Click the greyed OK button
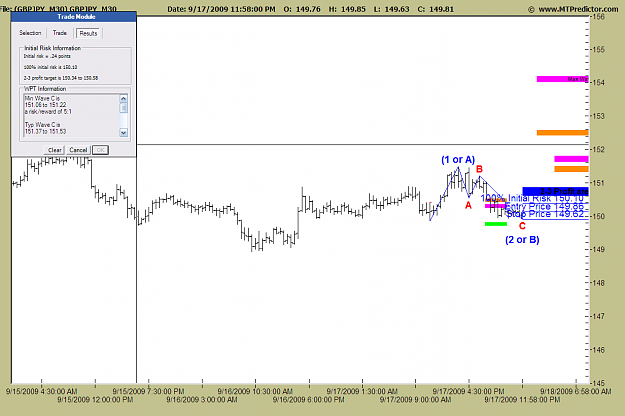This screenshot has width=625, height=416. click(100, 150)
